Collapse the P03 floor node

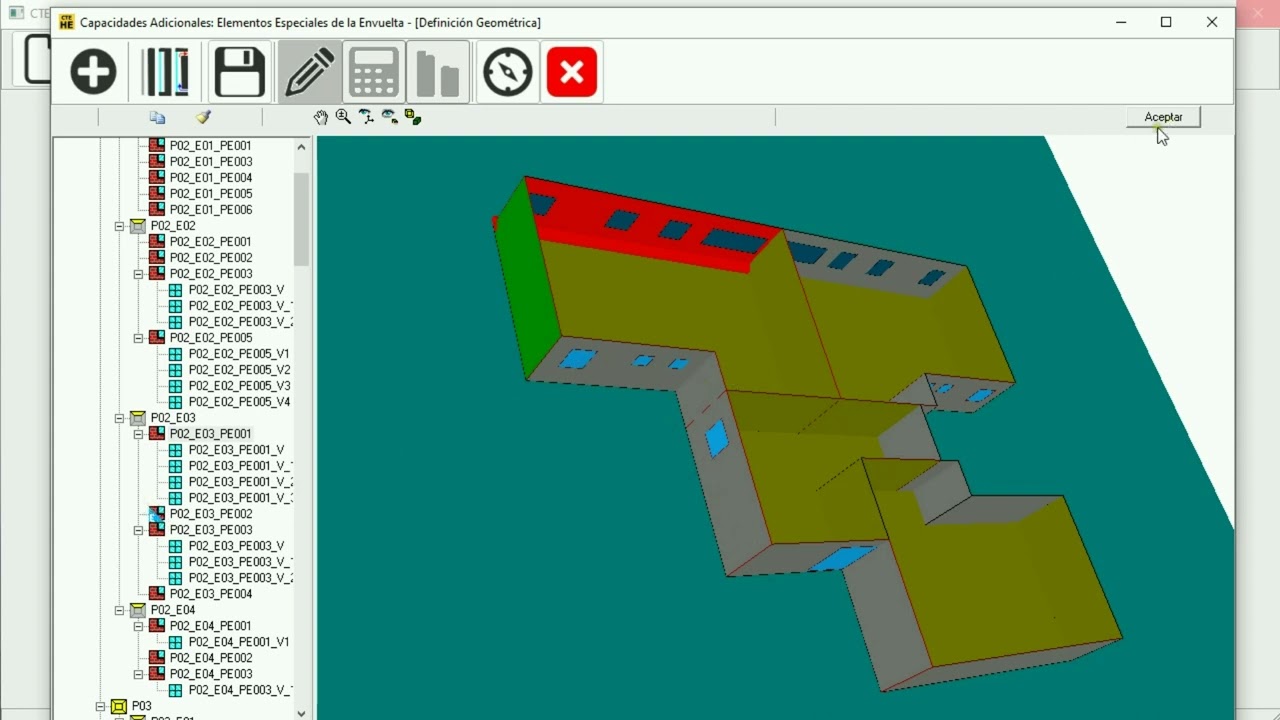click(x=100, y=706)
